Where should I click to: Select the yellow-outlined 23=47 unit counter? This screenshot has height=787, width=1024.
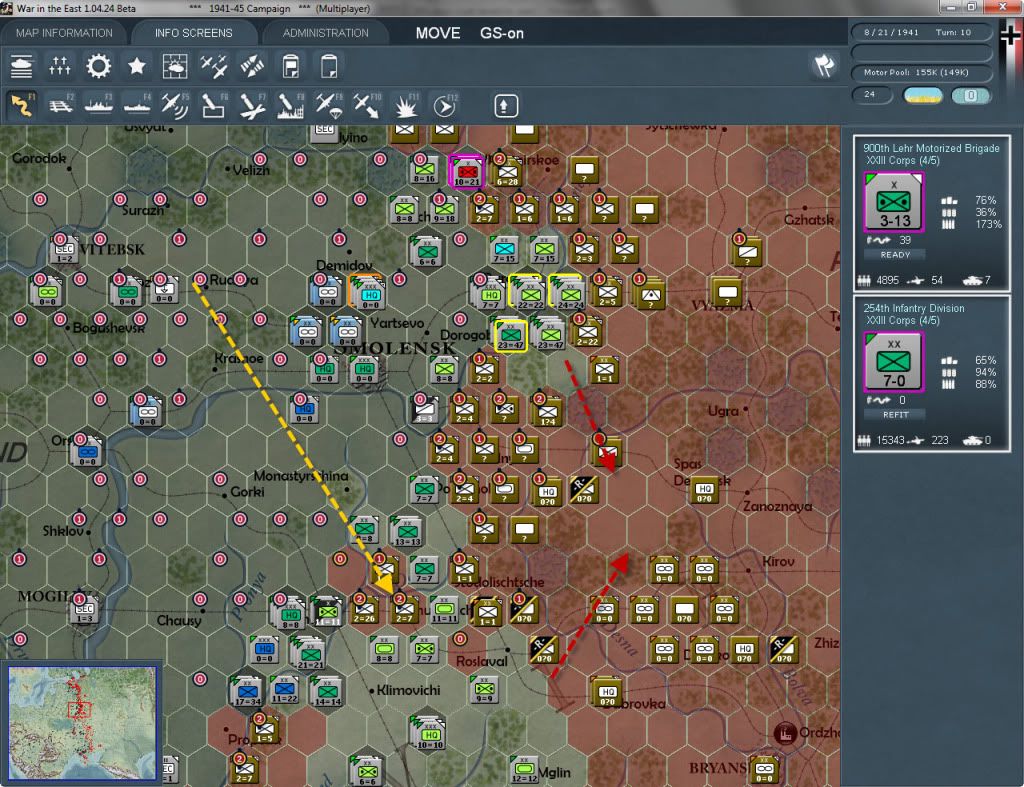coord(510,335)
